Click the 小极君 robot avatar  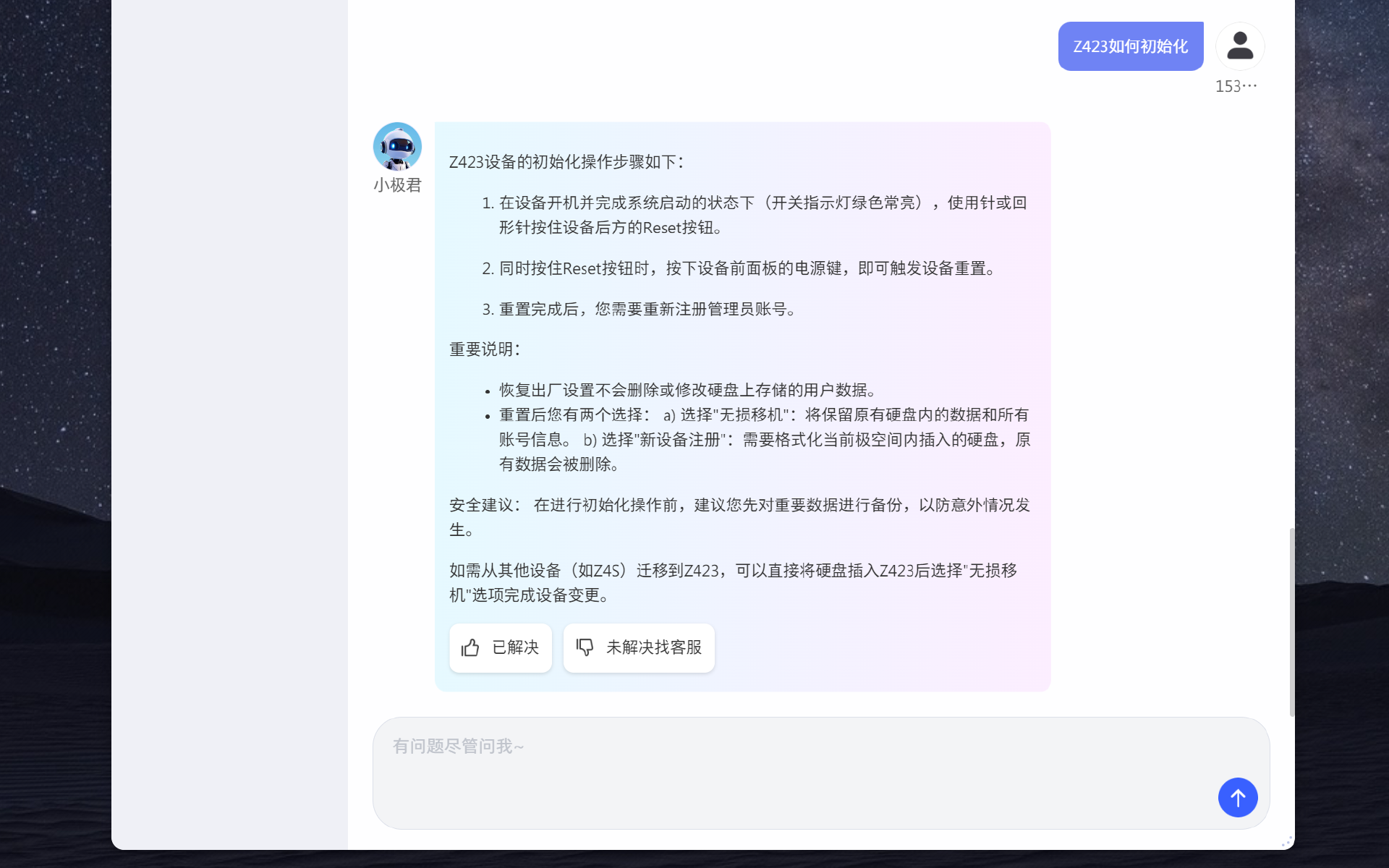tap(397, 146)
